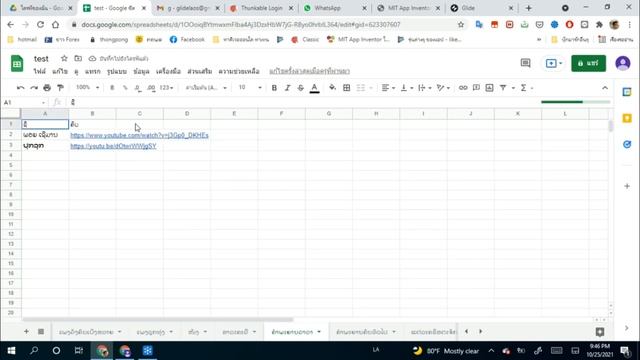This screenshot has width=640, height=360.
Task: Click the add sheet plus button
Action: coord(26,331)
